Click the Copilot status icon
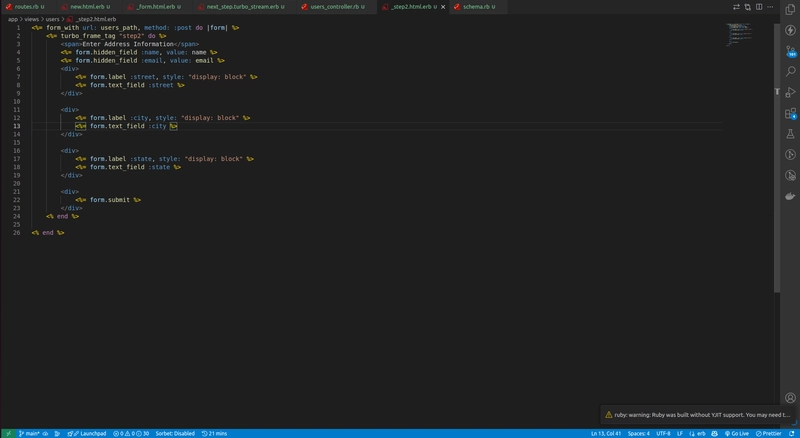Screen dimensions: 800x438 click(x=714, y=433)
